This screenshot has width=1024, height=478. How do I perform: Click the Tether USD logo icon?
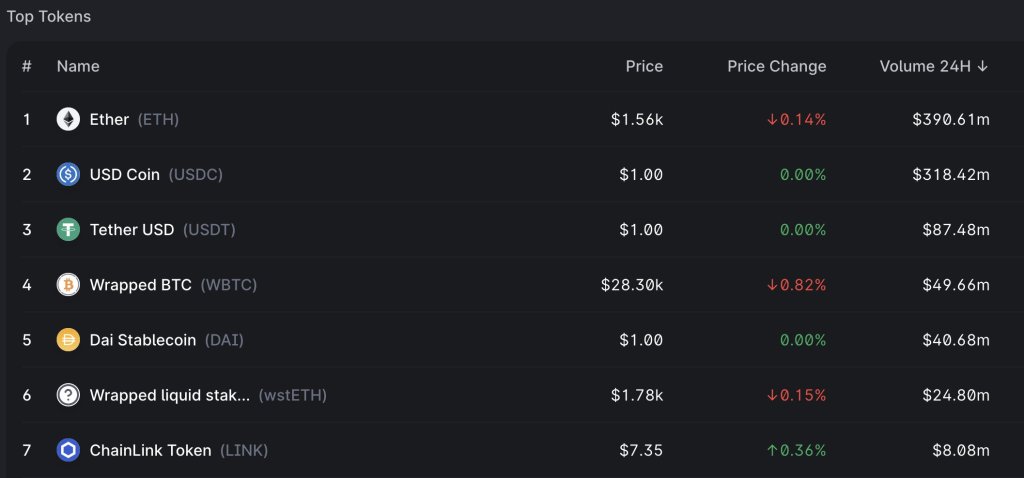(x=68, y=230)
